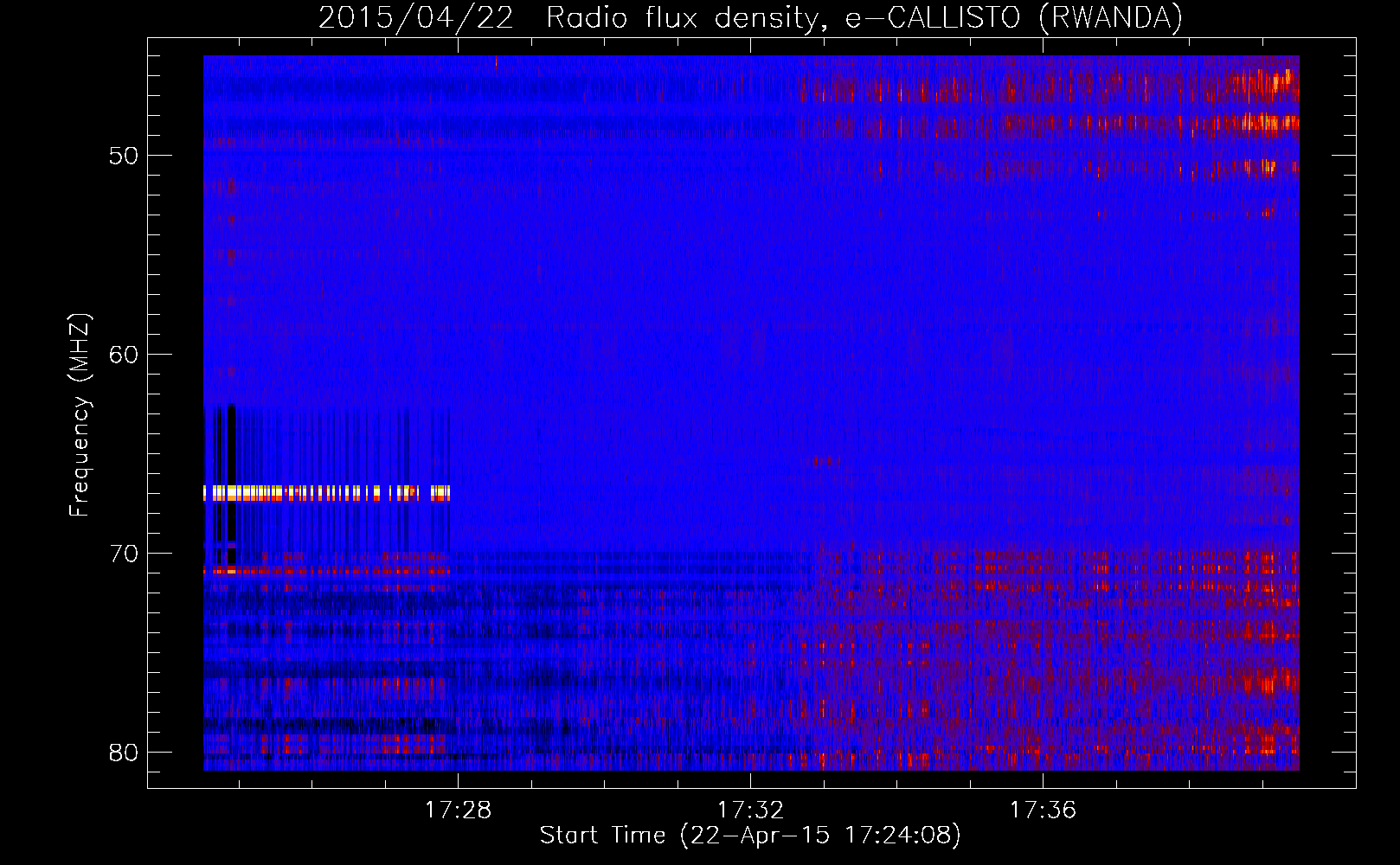Click the date "2015/04/22" in the title

pyautogui.click(x=416, y=17)
